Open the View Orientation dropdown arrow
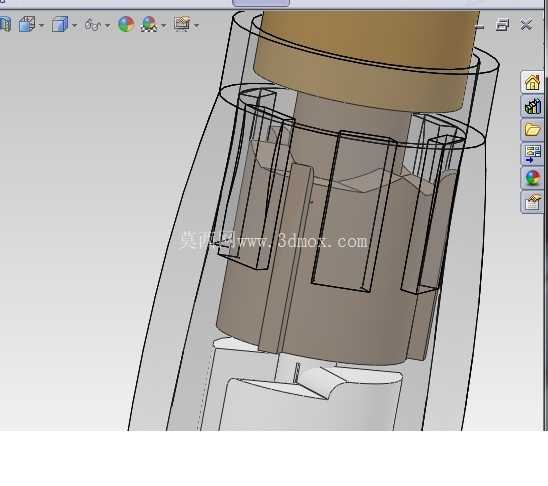Image resolution: width=548 pixels, height=486 pixels. pyautogui.click(x=42, y=26)
